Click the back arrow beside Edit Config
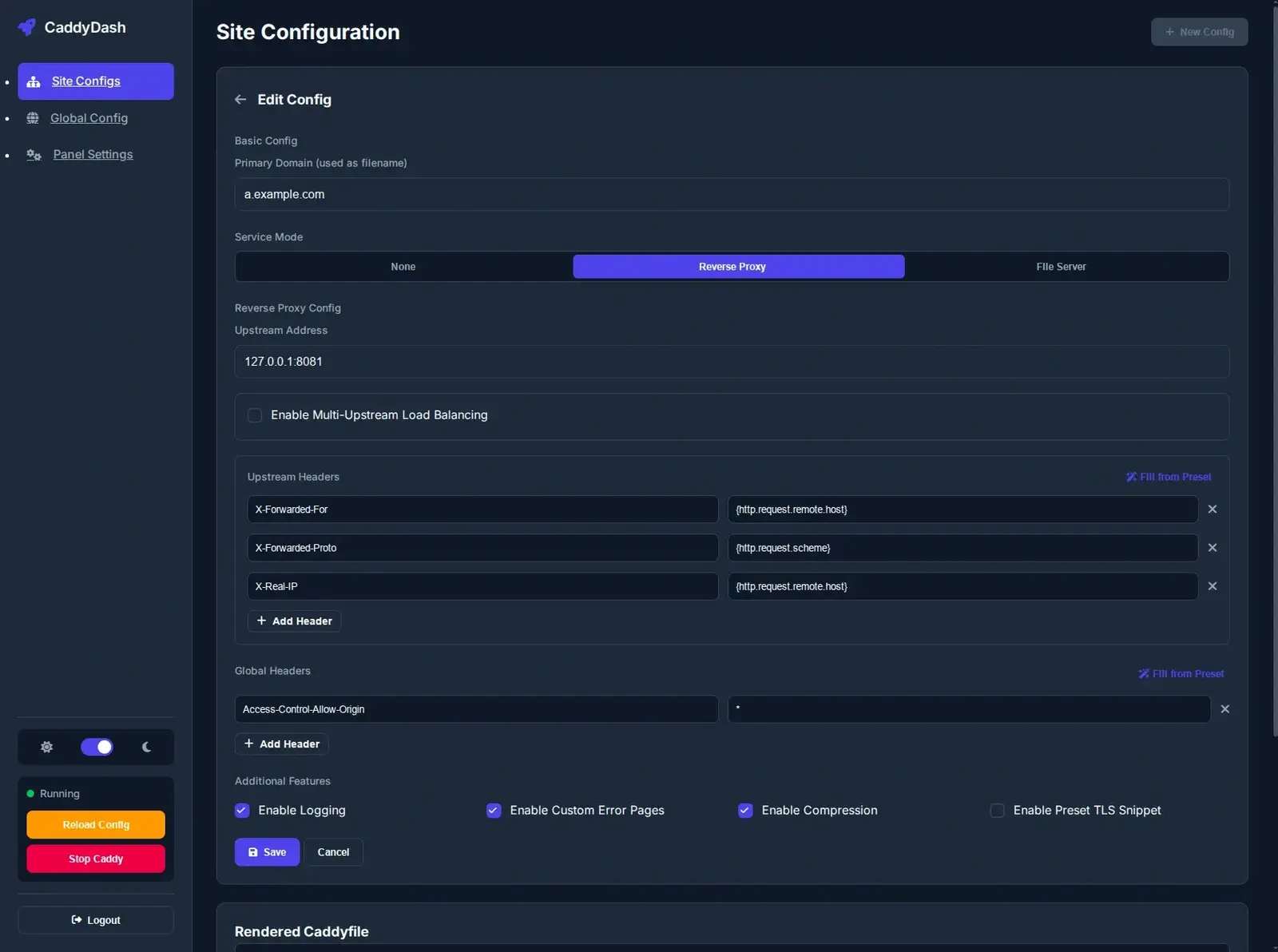This screenshot has width=1278, height=952. coord(240,100)
